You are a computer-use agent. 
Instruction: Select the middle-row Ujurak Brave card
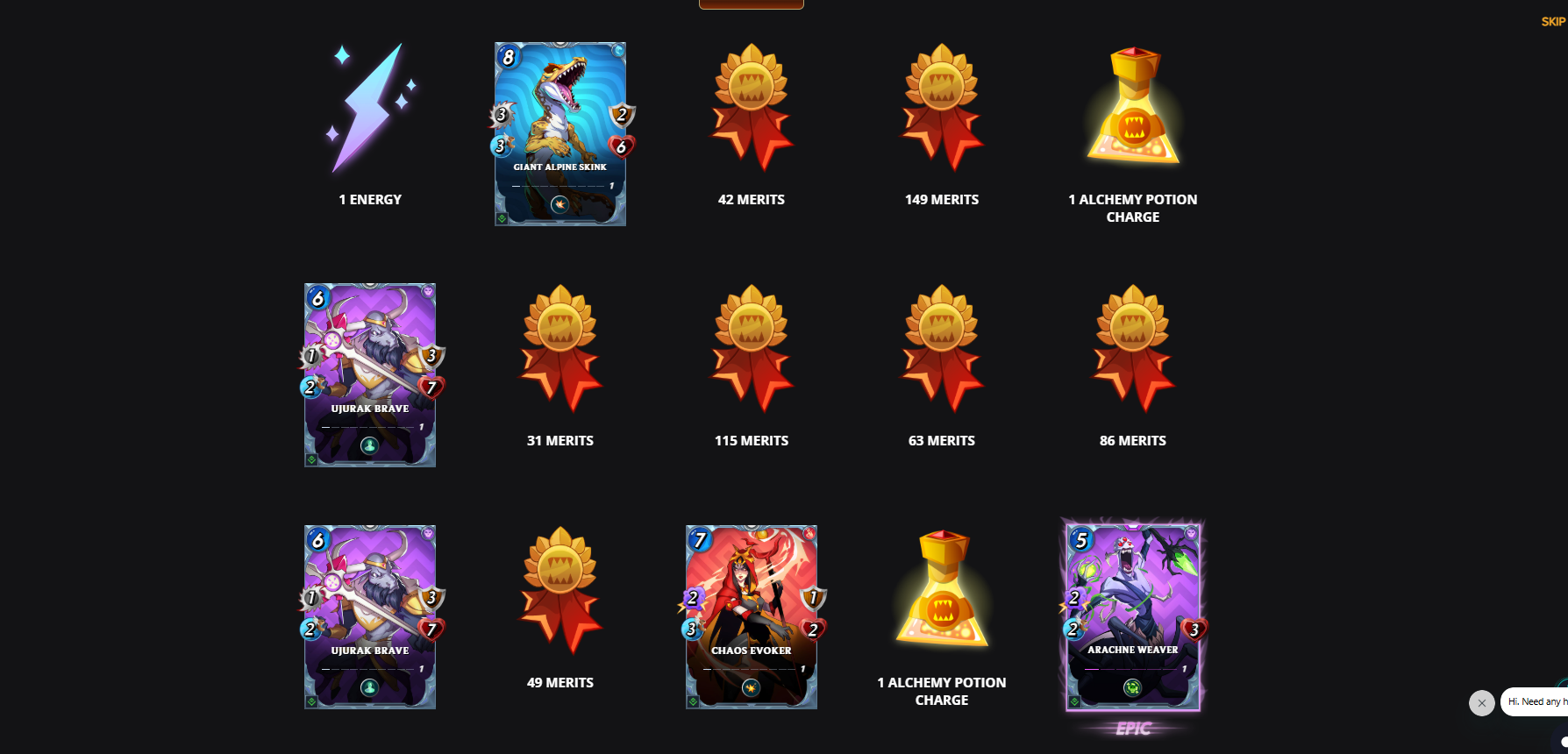coord(370,374)
